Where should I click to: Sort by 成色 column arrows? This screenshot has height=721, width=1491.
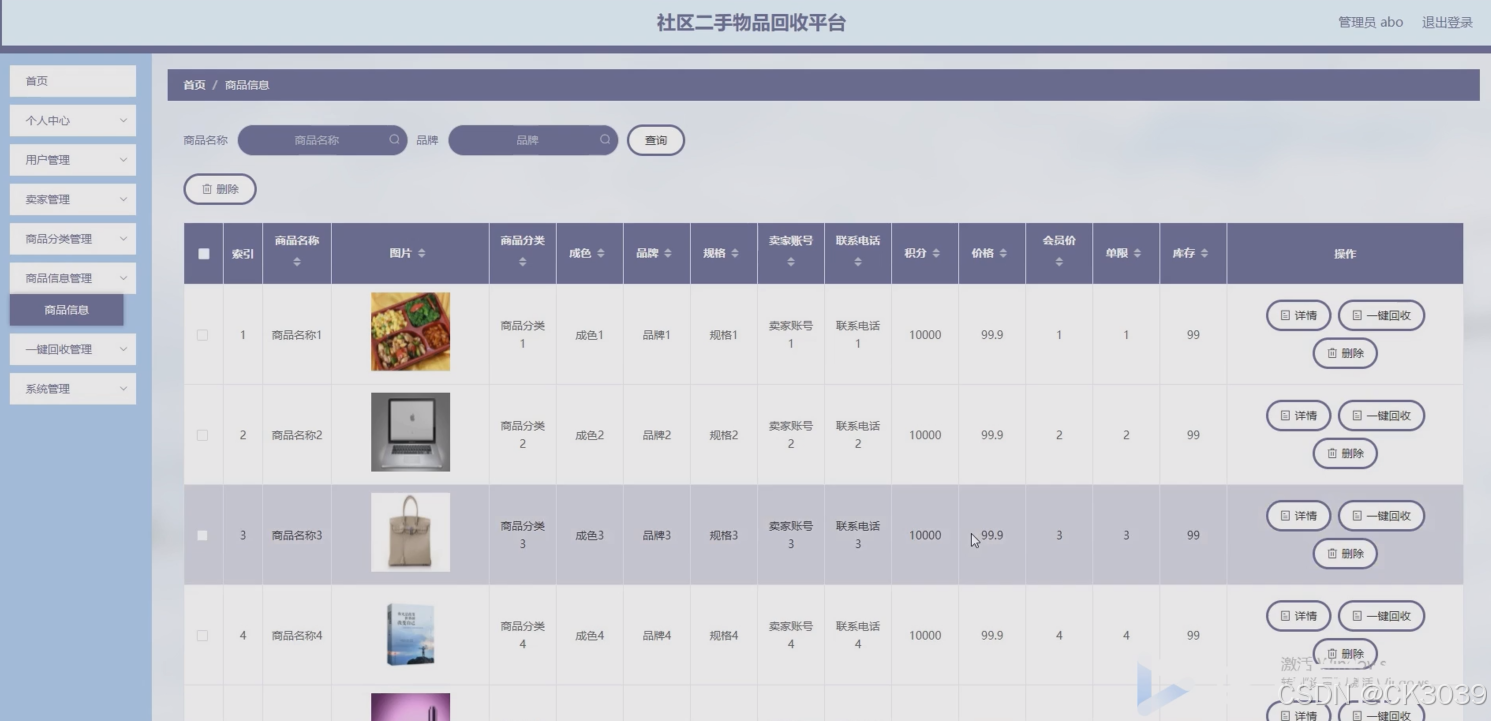pos(600,254)
